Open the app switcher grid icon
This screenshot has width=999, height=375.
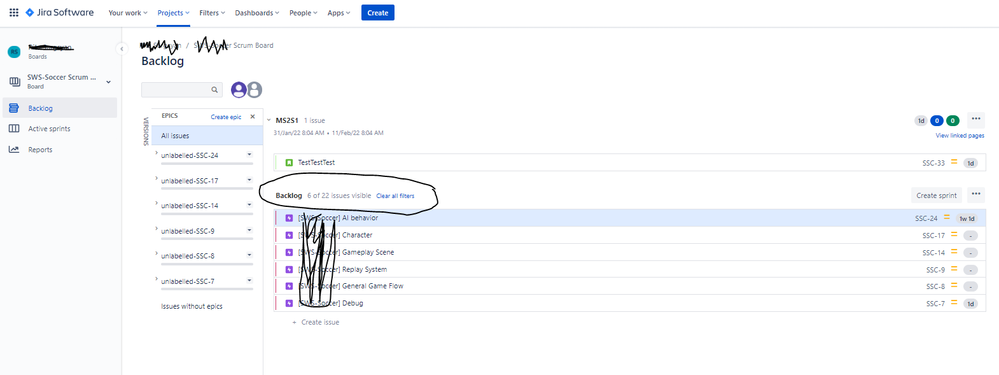(x=13, y=13)
